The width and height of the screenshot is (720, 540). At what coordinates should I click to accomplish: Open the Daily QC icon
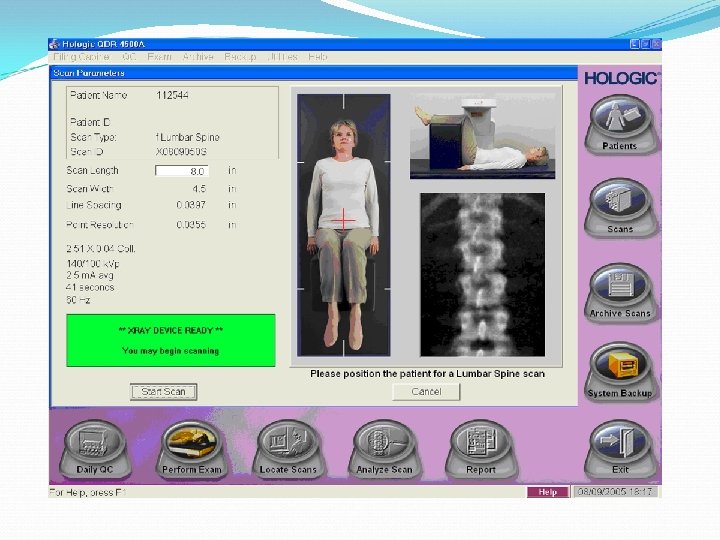[x=95, y=450]
